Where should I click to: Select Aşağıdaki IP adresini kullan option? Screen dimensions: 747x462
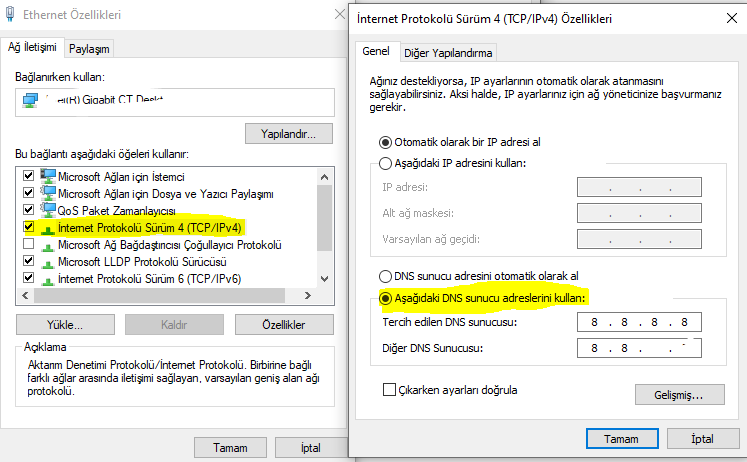(x=386, y=163)
